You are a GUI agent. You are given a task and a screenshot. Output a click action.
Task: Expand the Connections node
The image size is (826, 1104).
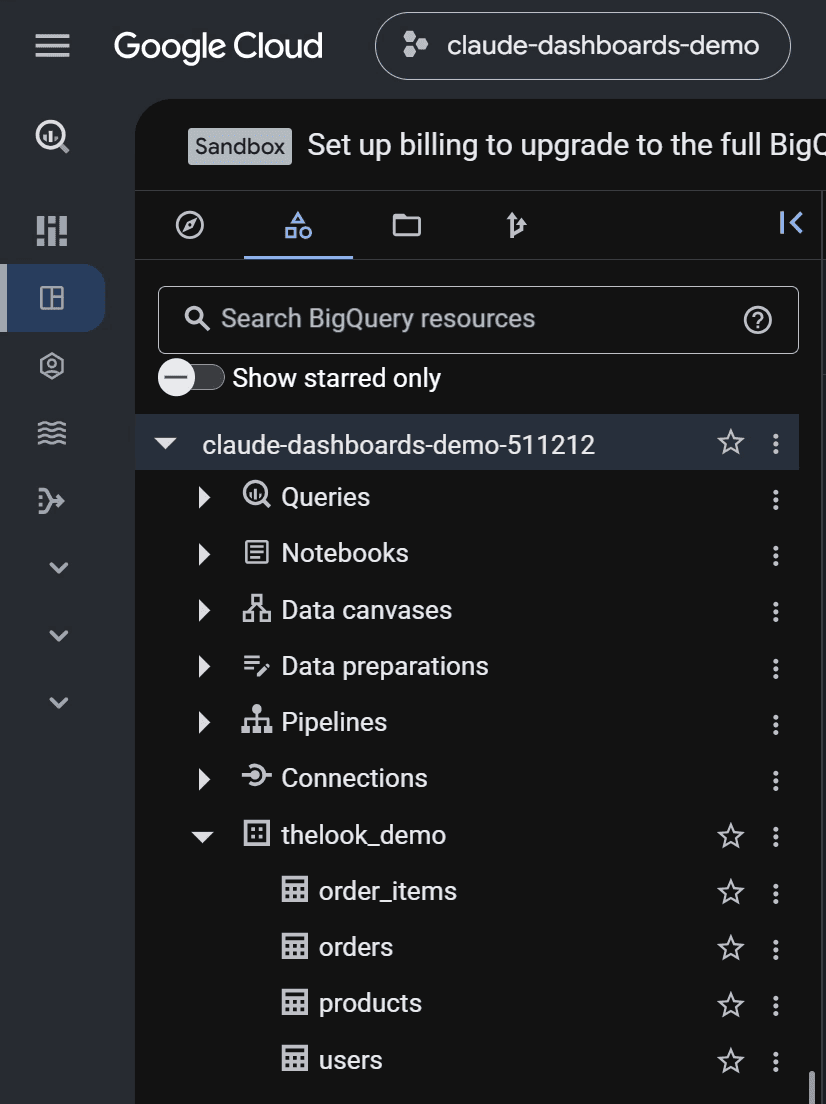(x=204, y=779)
